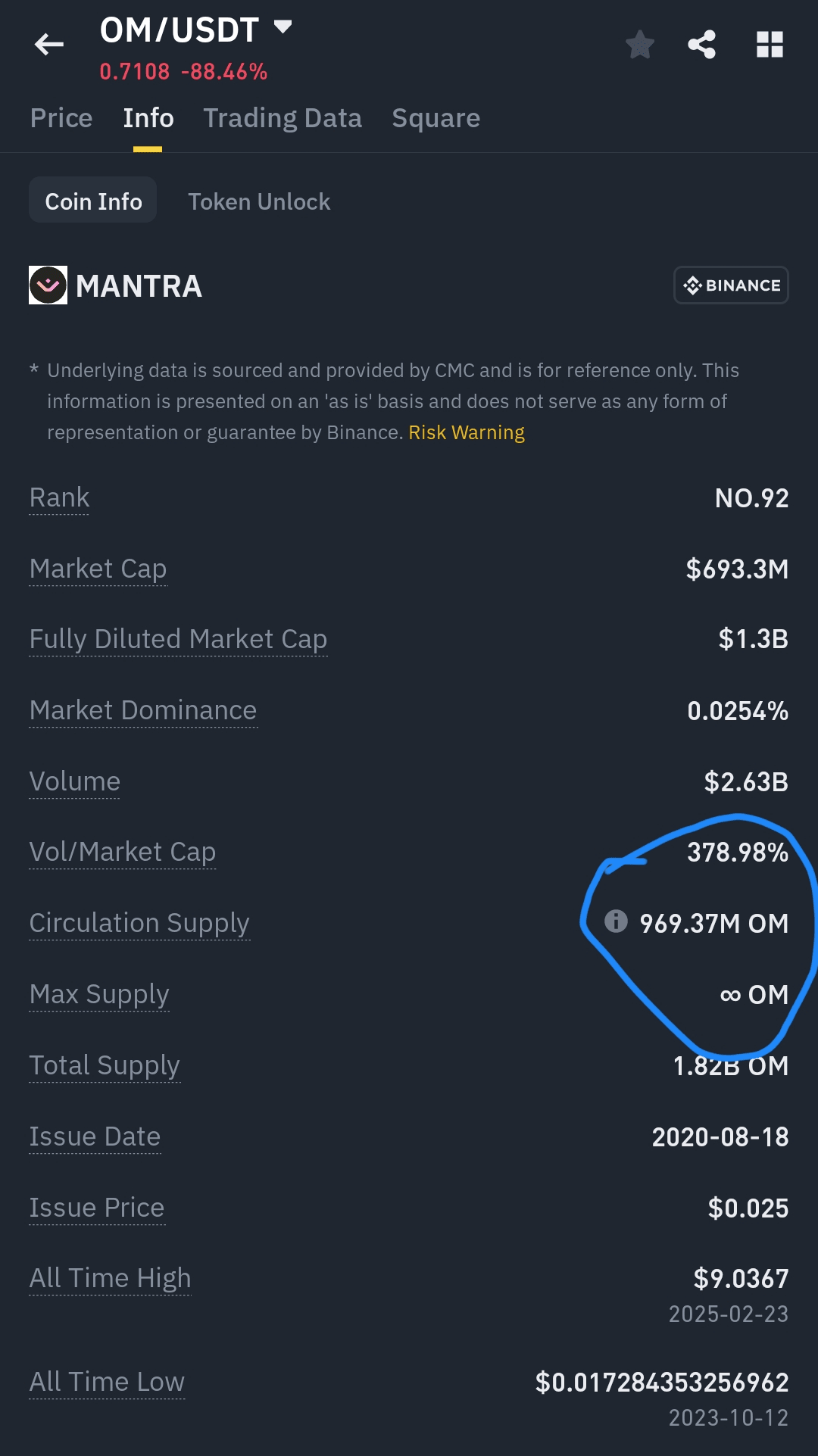Select the Coin Info toggle
The height and width of the screenshot is (1456, 818).
click(x=93, y=201)
